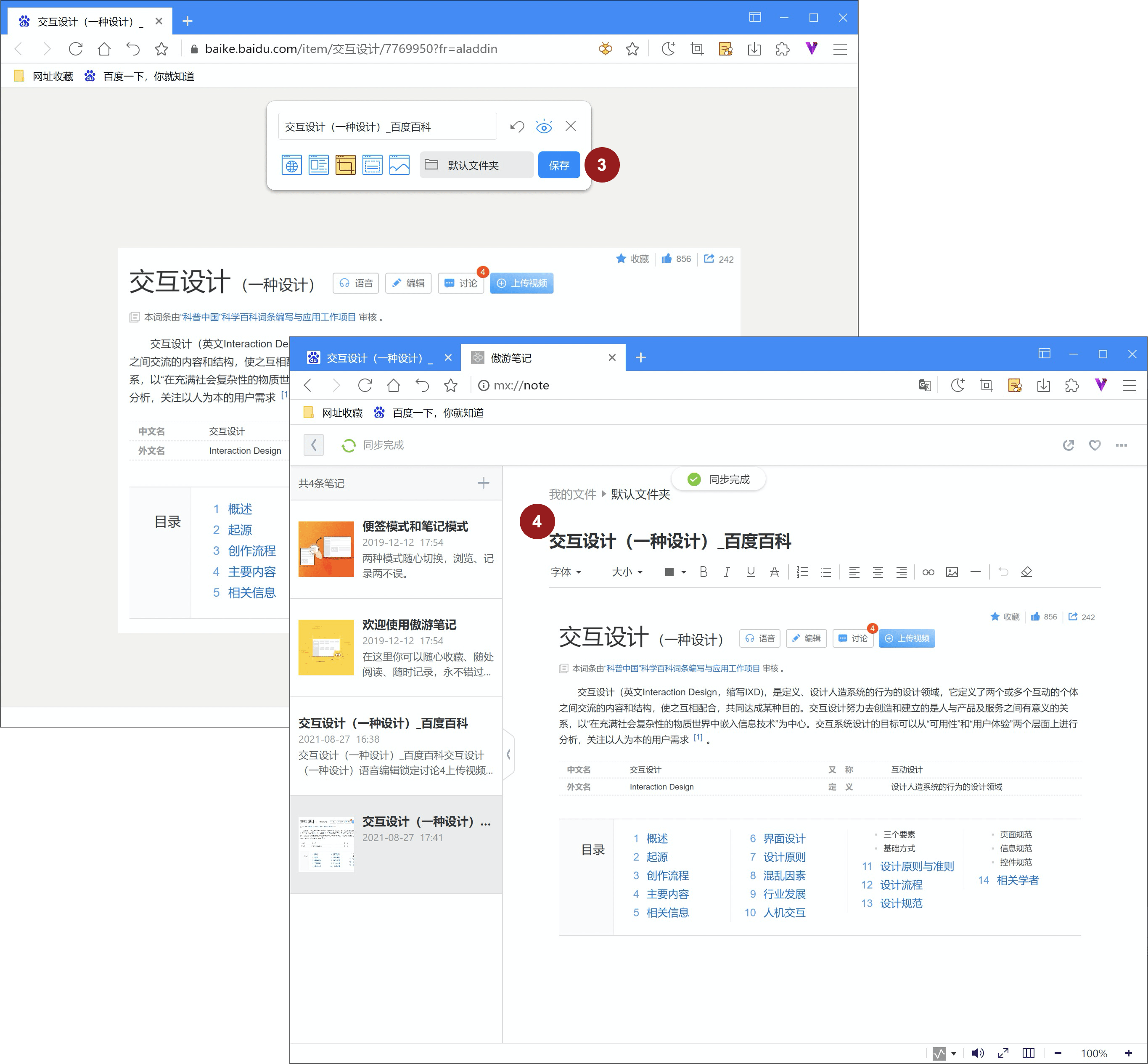
Task: Open 概述 link in back window contents
Action: pyautogui.click(x=240, y=509)
